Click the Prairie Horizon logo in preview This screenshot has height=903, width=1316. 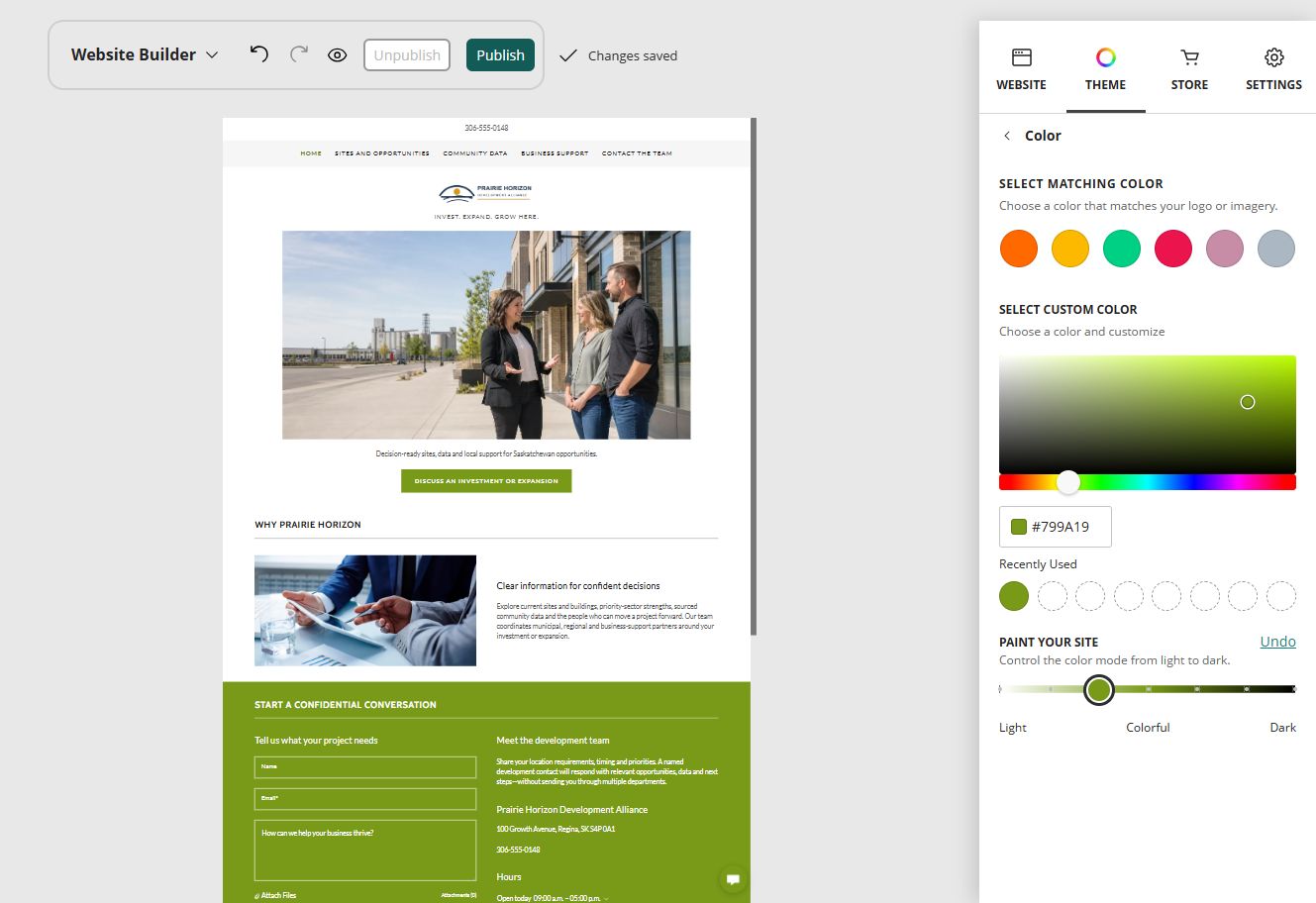click(x=486, y=192)
